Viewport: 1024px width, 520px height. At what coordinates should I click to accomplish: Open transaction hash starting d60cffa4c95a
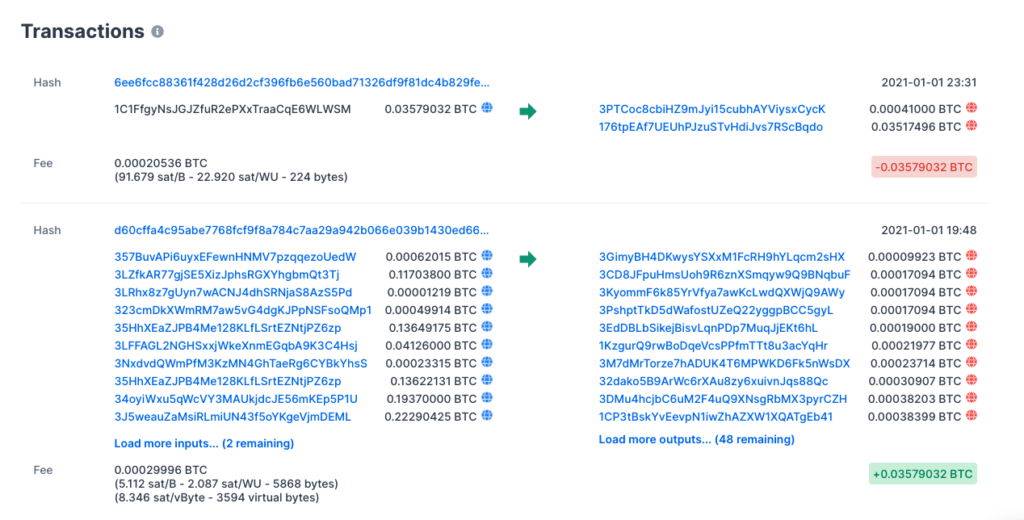(302, 230)
